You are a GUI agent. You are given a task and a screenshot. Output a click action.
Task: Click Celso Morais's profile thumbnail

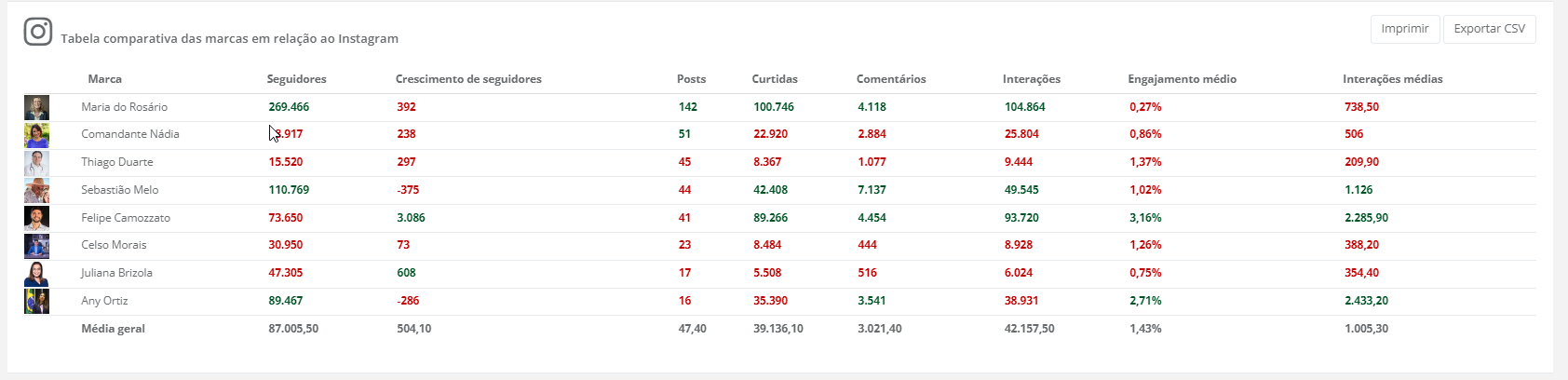click(x=36, y=246)
